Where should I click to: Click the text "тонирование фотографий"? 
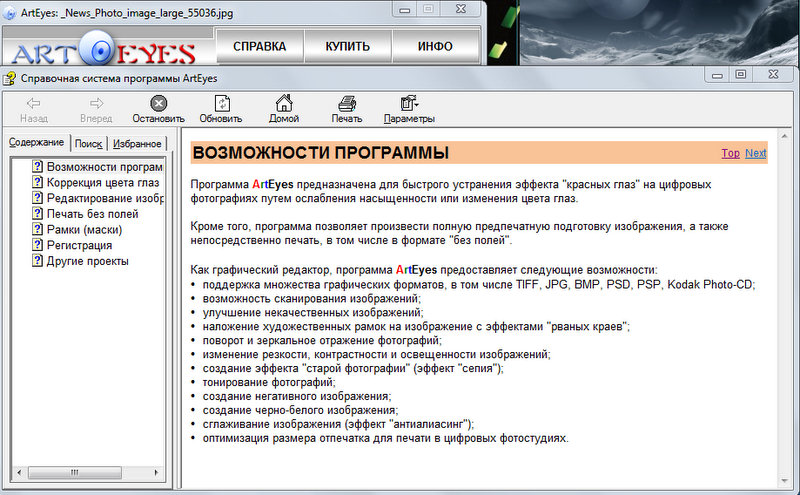[x=268, y=382]
